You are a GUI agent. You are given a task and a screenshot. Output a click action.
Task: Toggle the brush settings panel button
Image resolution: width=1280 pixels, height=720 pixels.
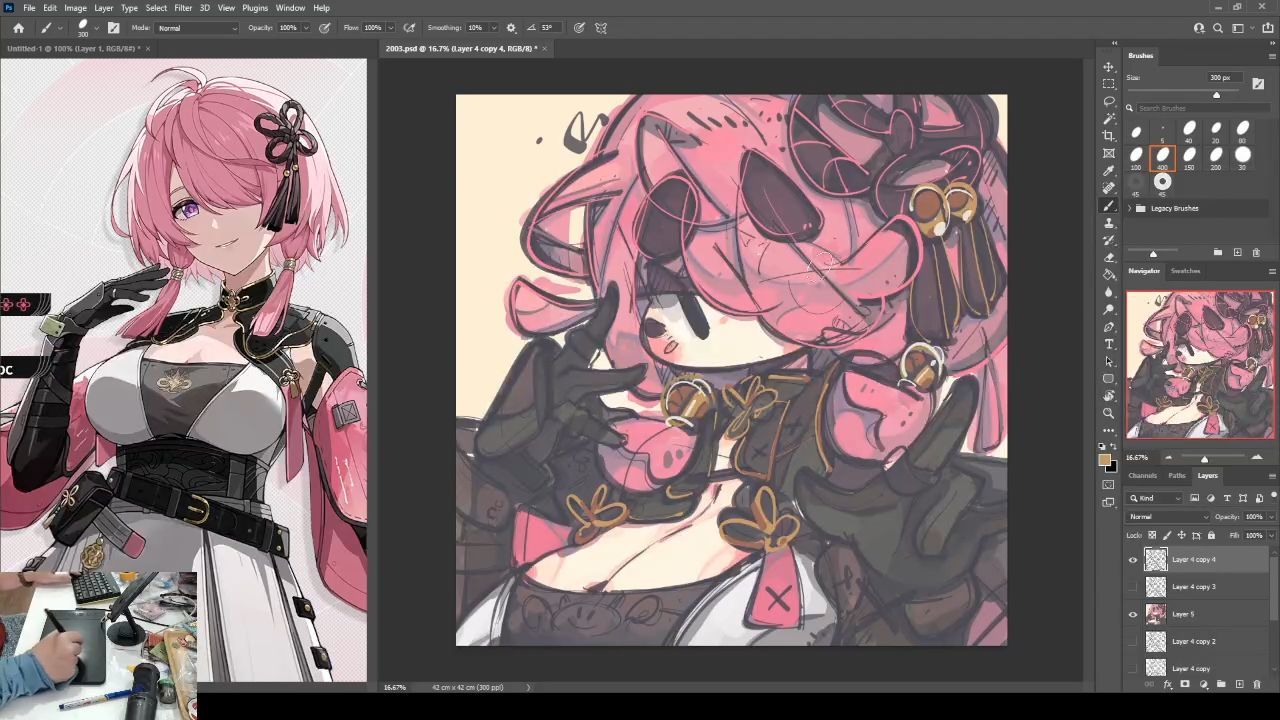tap(113, 28)
